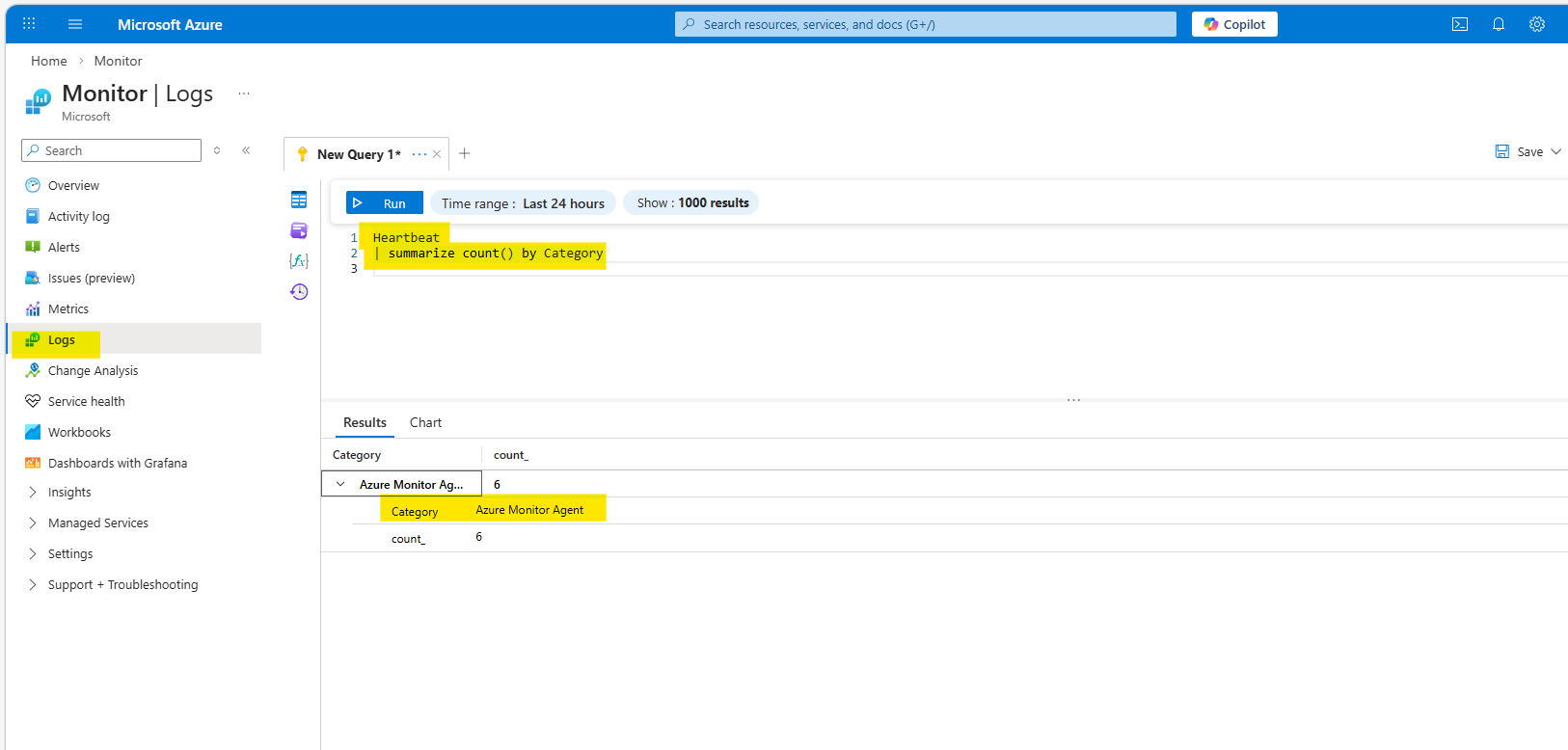Focus the global search resources box

point(926,24)
